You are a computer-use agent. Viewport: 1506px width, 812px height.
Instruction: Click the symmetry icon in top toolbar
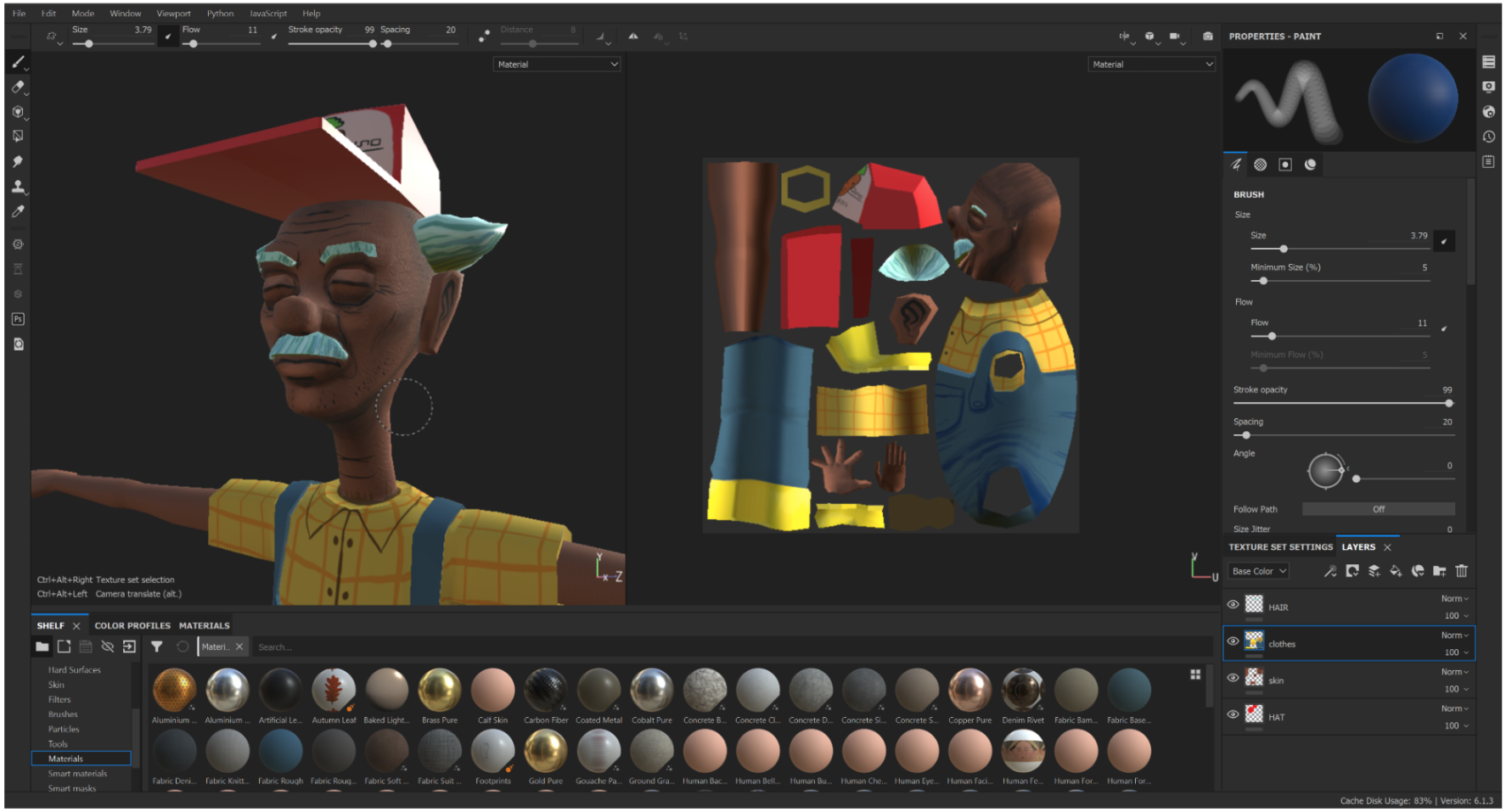coord(1124,36)
